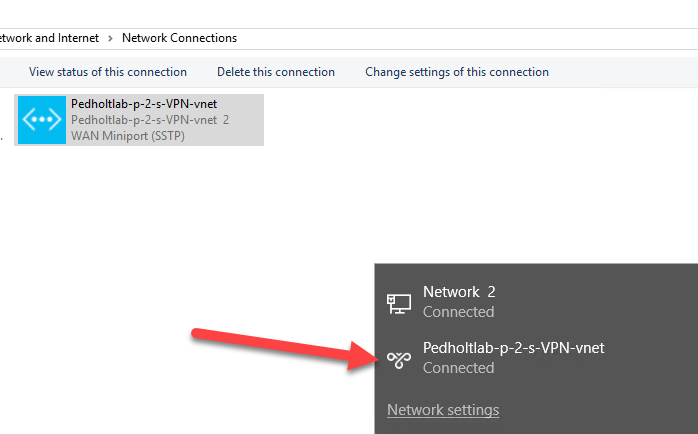Click Connected status under Network 2

click(x=459, y=312)
